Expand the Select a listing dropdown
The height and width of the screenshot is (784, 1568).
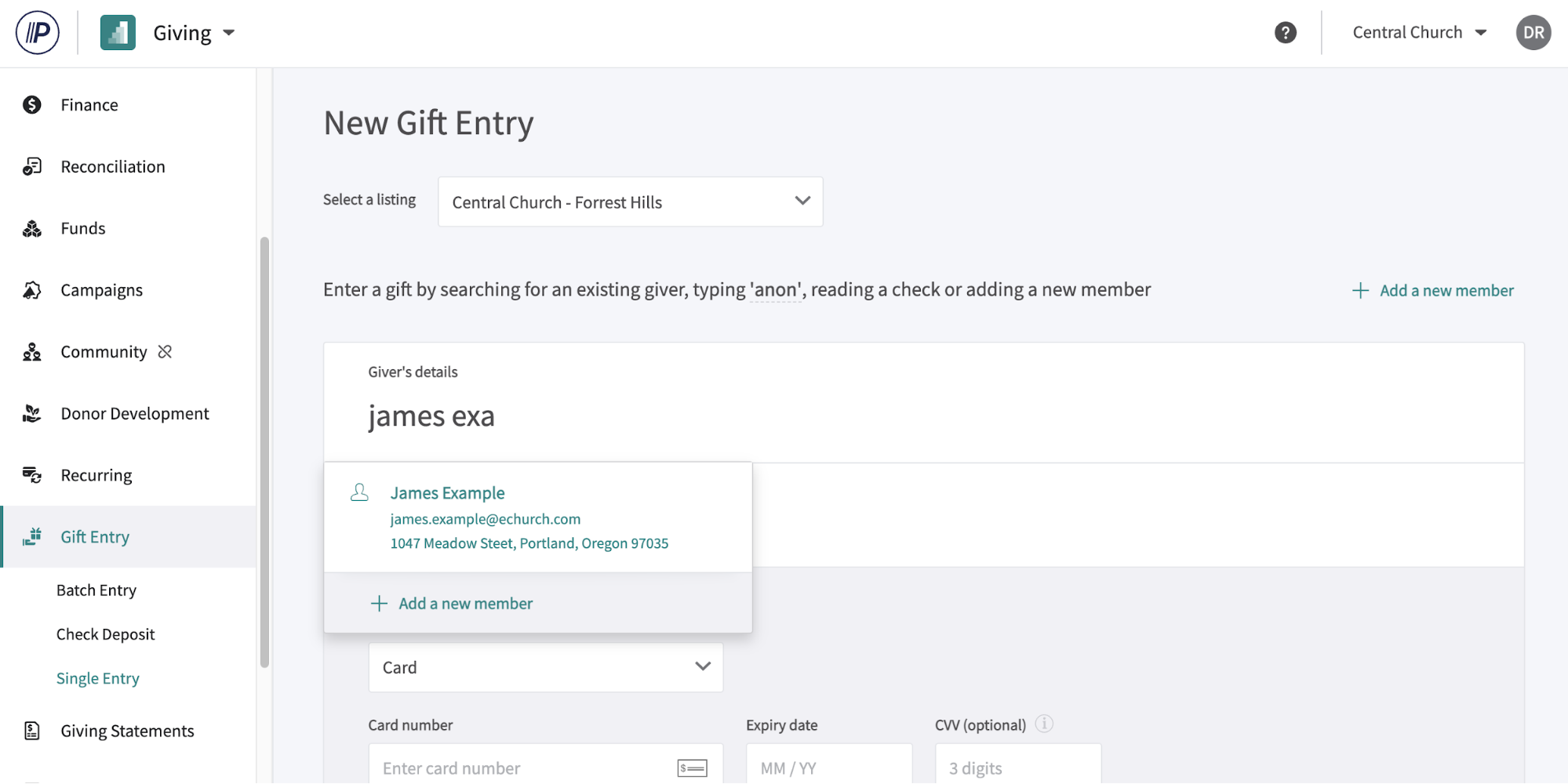(630, 202)
